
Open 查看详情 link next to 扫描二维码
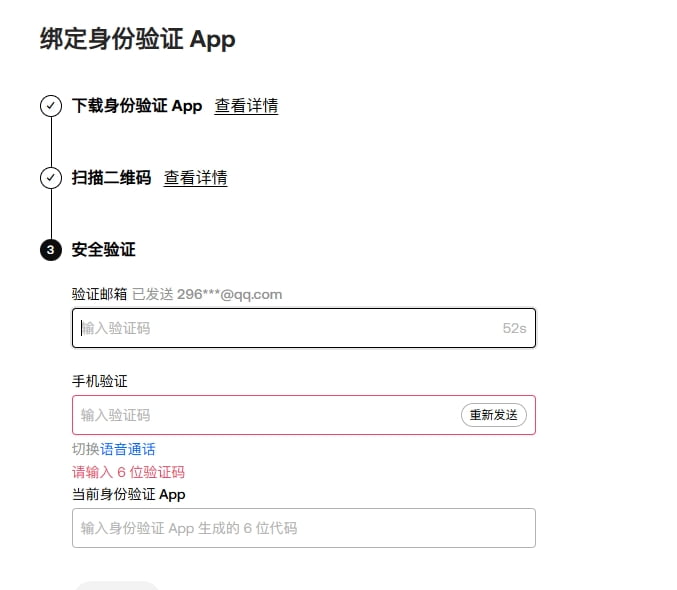click(x=195, y=178)
